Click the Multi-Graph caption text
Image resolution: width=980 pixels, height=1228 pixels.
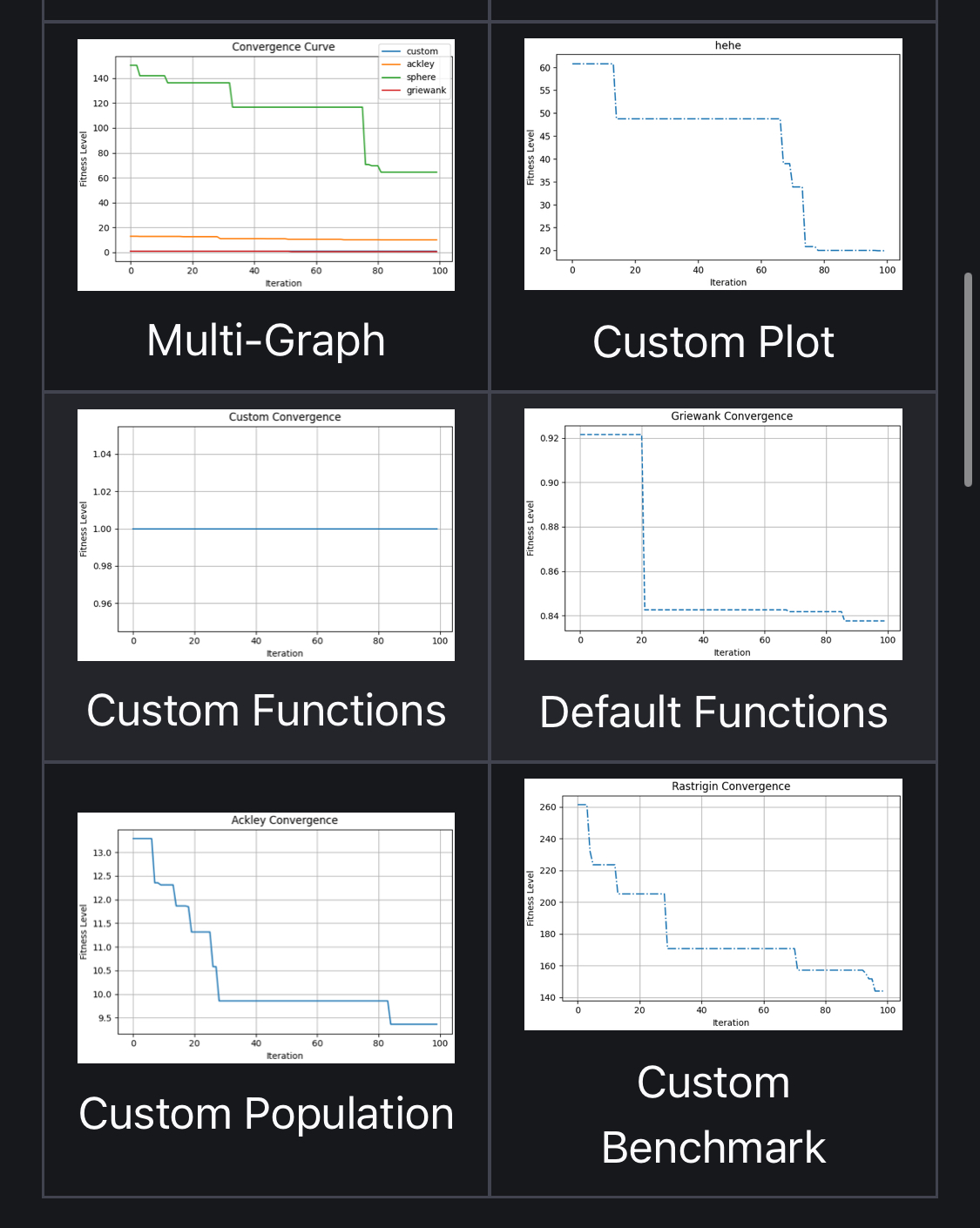click(266, 341)
